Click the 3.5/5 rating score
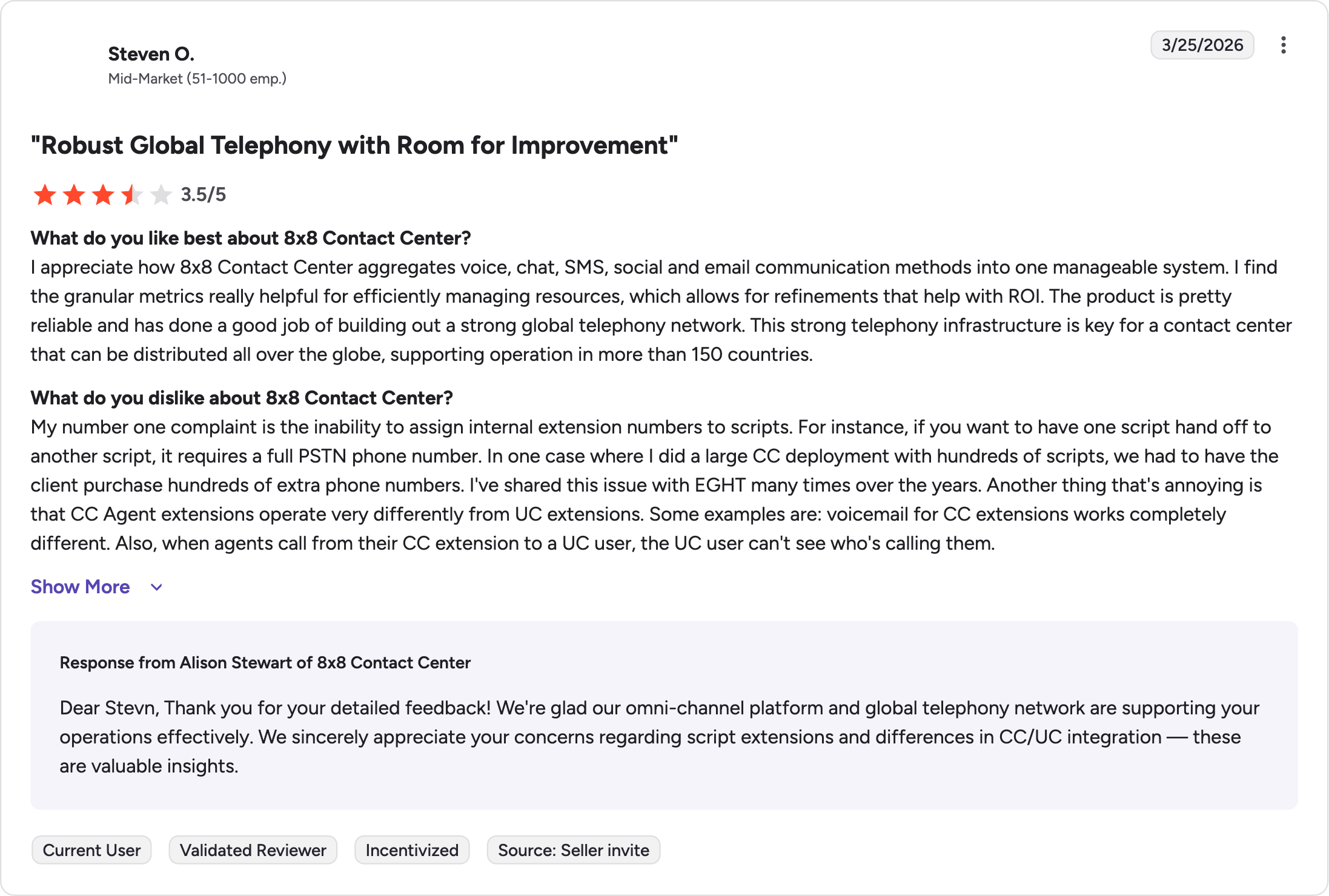The image size is (1329, 896). click(204, 194)
